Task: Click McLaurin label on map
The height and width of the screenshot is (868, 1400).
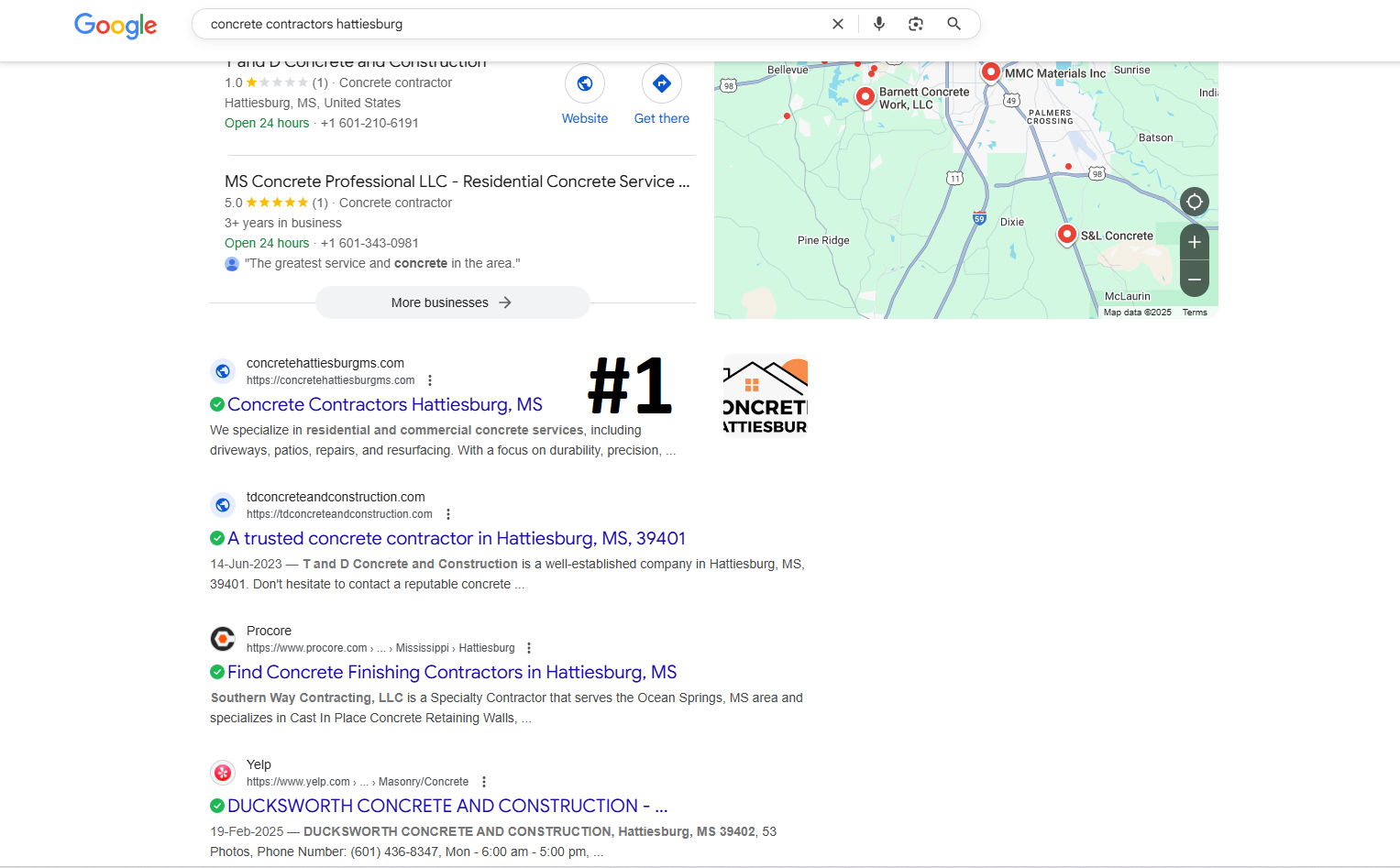Action: pyautogui.click(x=1127, y=296)
